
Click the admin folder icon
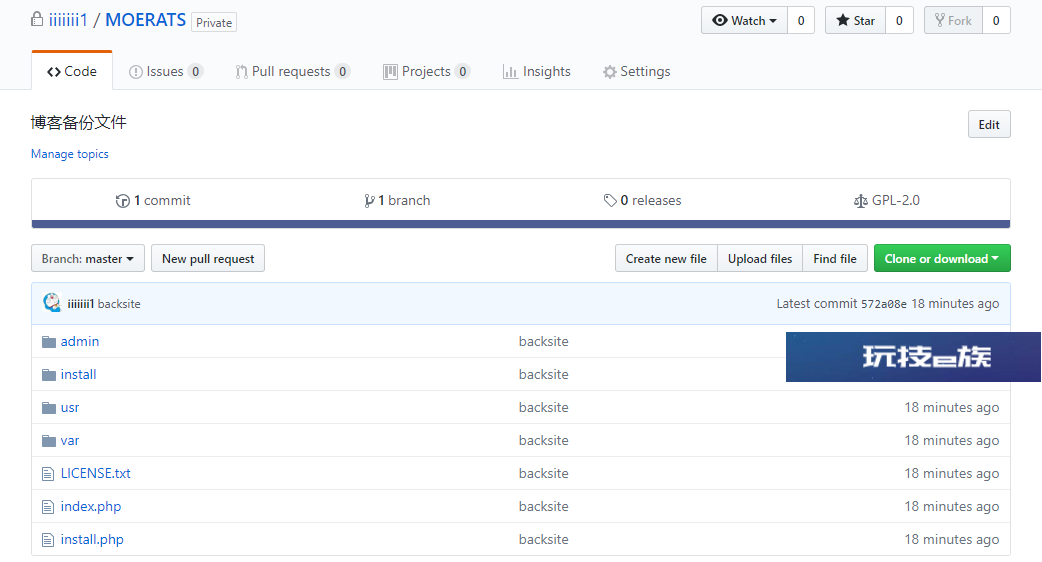click(x=49, y=342)
